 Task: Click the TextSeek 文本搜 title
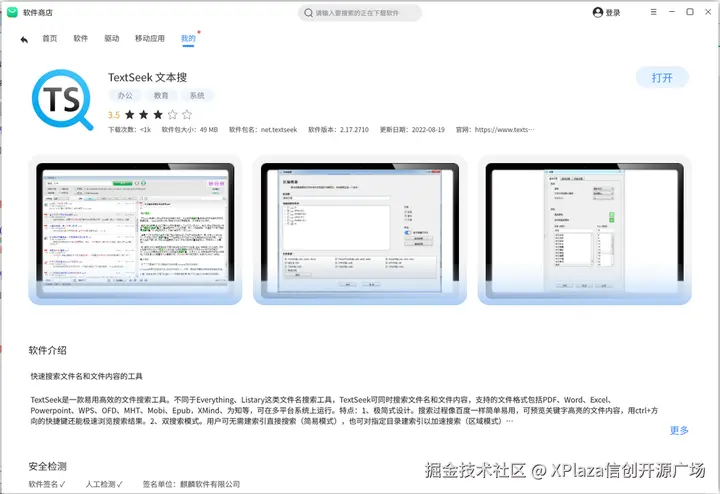coord(147,77)
